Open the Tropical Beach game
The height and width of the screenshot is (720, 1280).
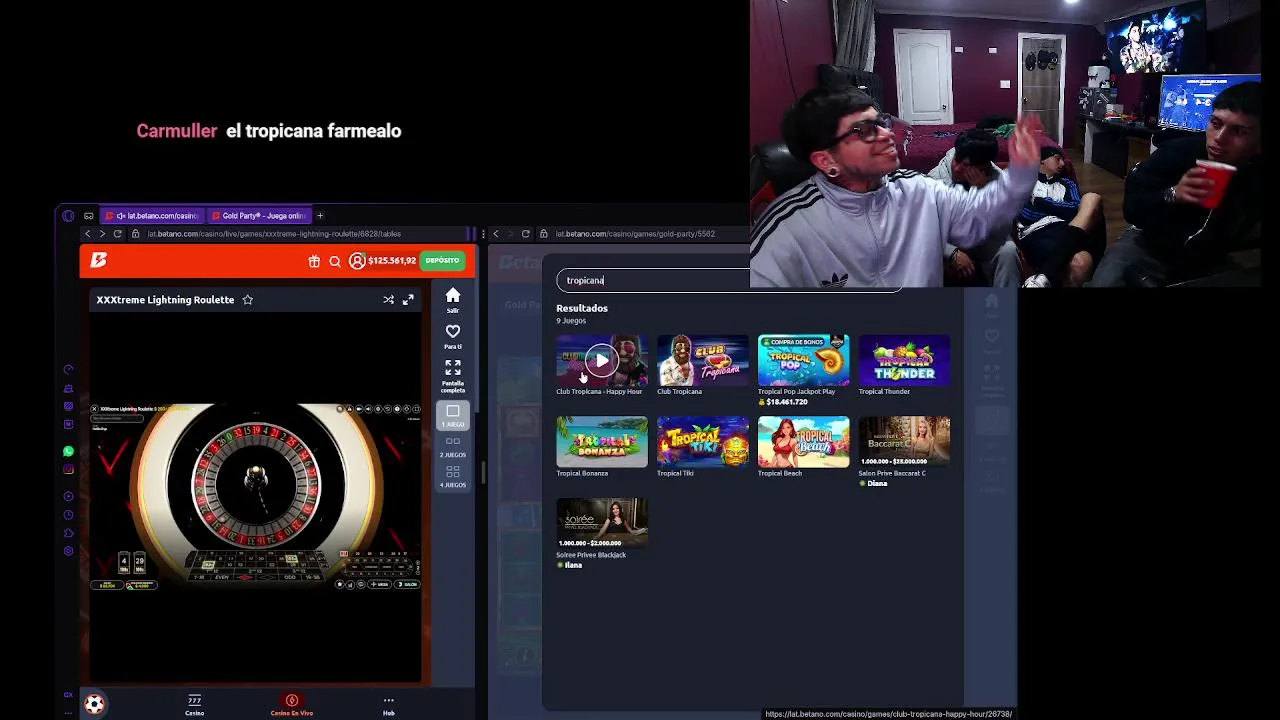(803, 442)
